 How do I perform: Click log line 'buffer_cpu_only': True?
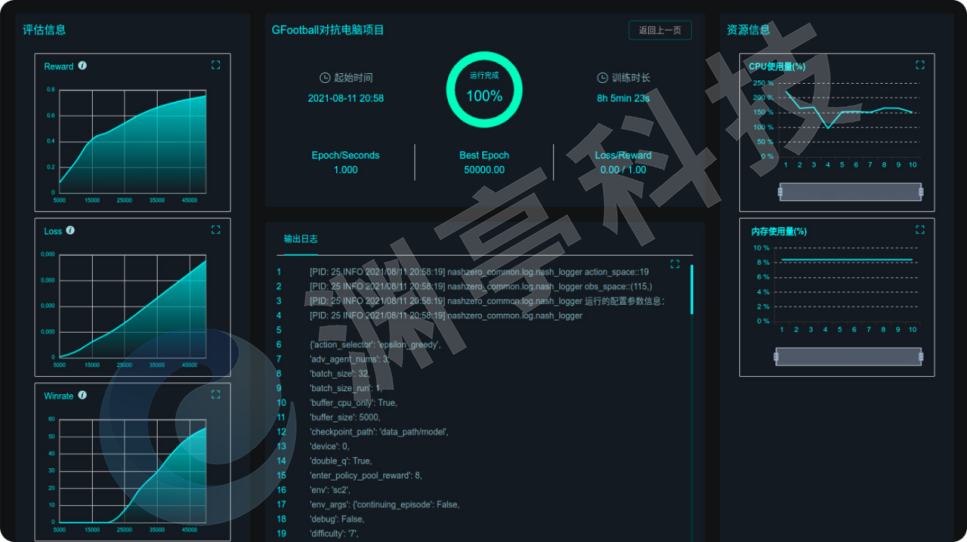(353, 403)
